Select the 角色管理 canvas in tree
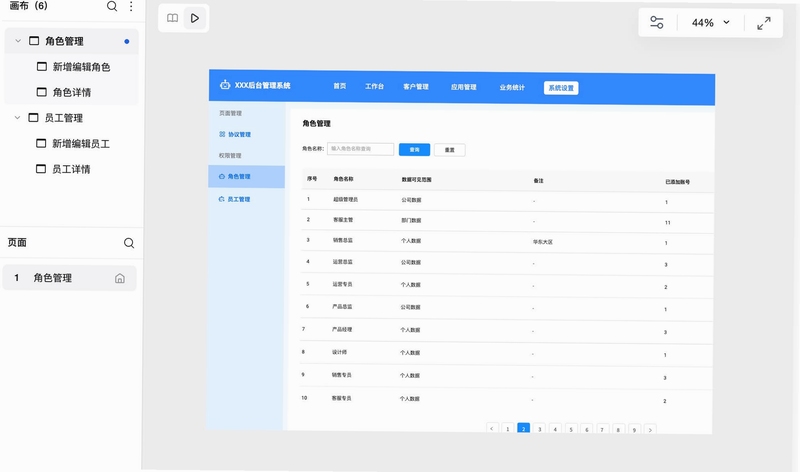Screen dimensions: 800x472 point(71,41)
